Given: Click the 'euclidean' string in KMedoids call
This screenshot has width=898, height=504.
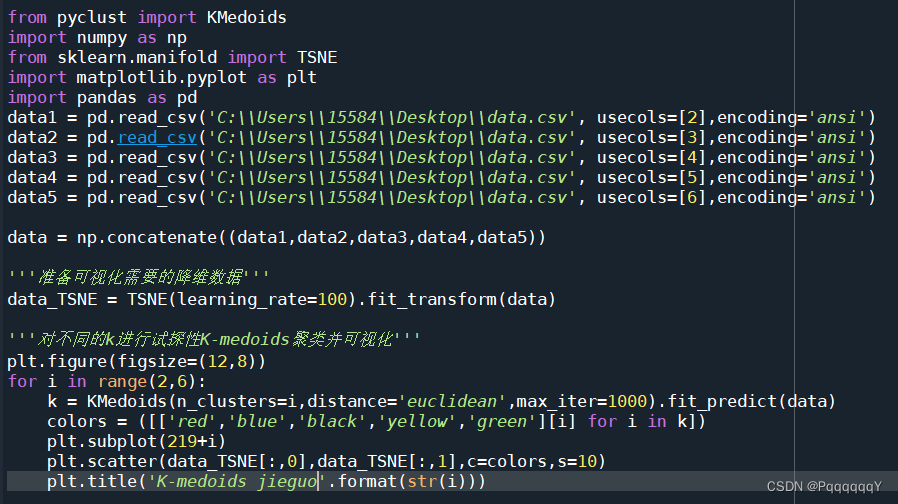Looking at the screenshot, I should tap(452, 401).
